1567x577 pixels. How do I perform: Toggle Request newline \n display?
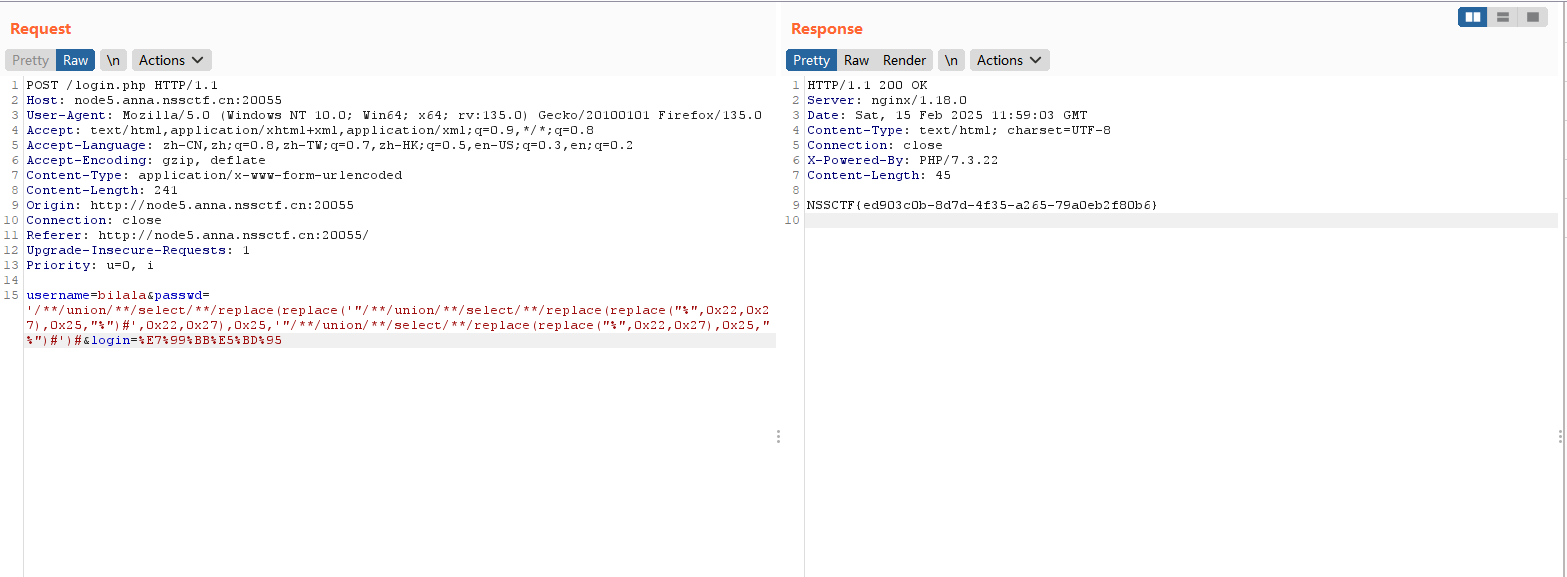coord(114,60)
